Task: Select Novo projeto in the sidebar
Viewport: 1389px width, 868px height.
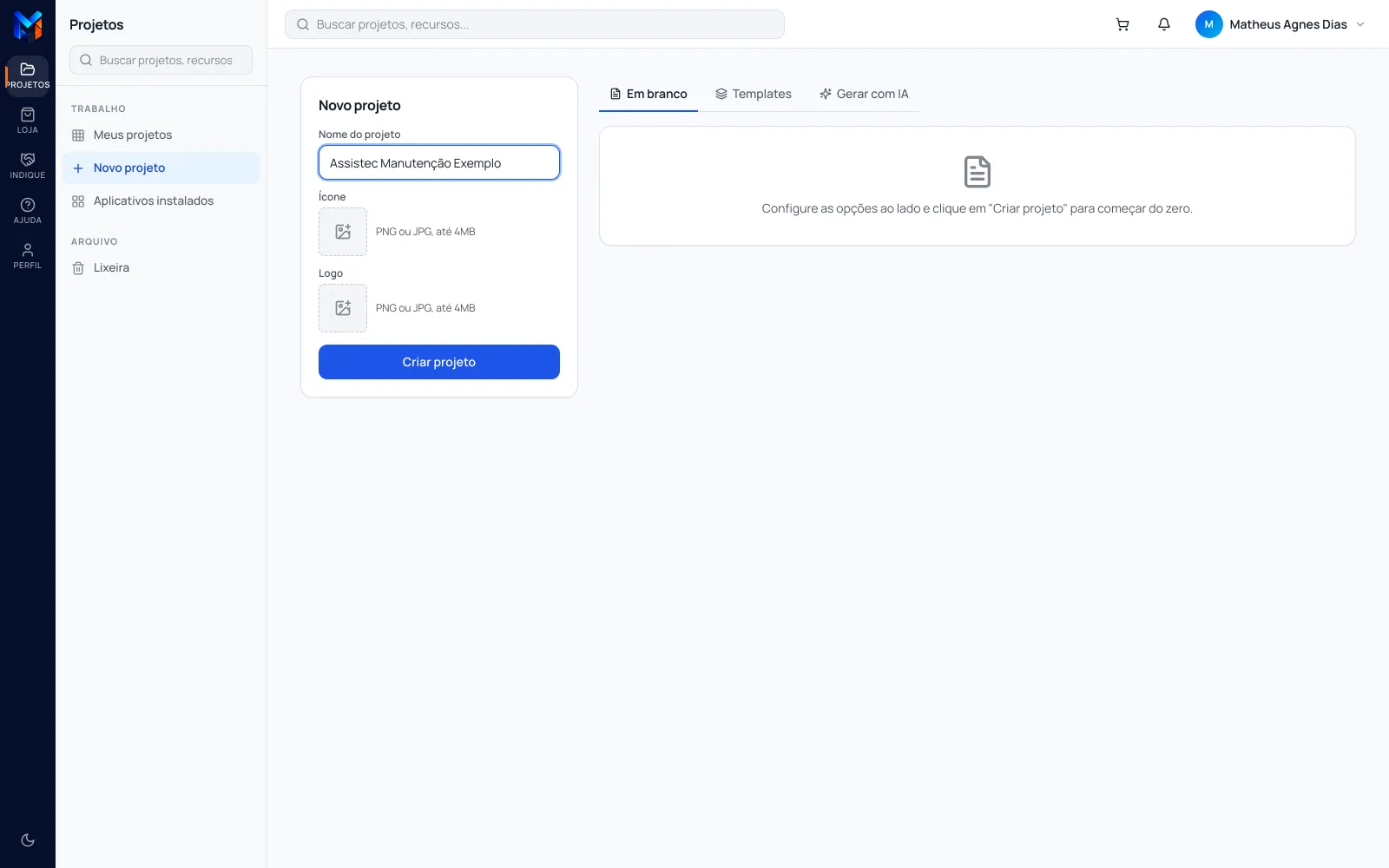Action: pyautogui.click(x=161, y=168)
